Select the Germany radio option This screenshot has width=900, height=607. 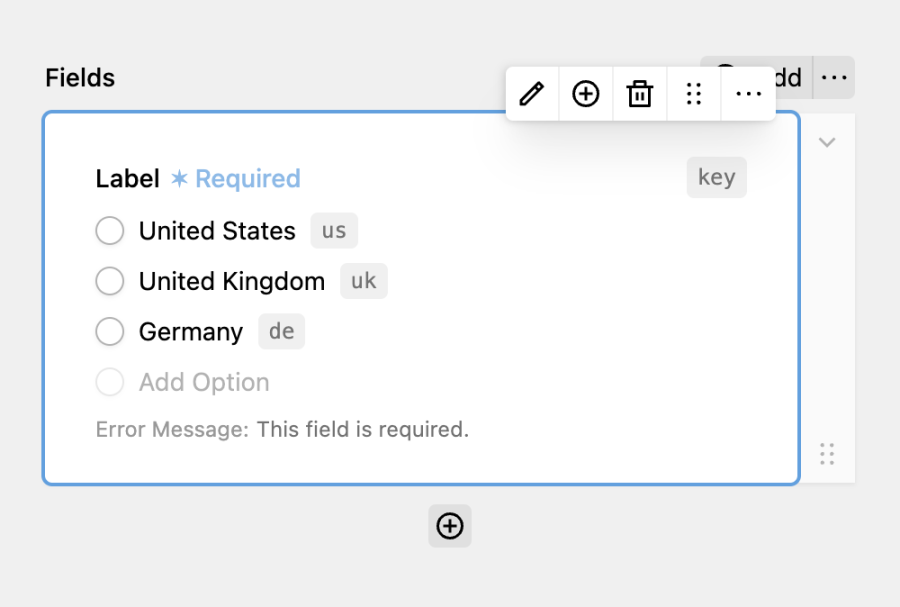point(110,332)
